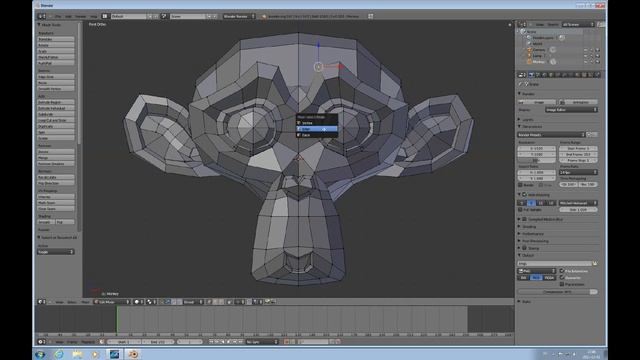Toggle Camera visibility eye in outliner
The image size is (640, 360).
coord(585,50)
